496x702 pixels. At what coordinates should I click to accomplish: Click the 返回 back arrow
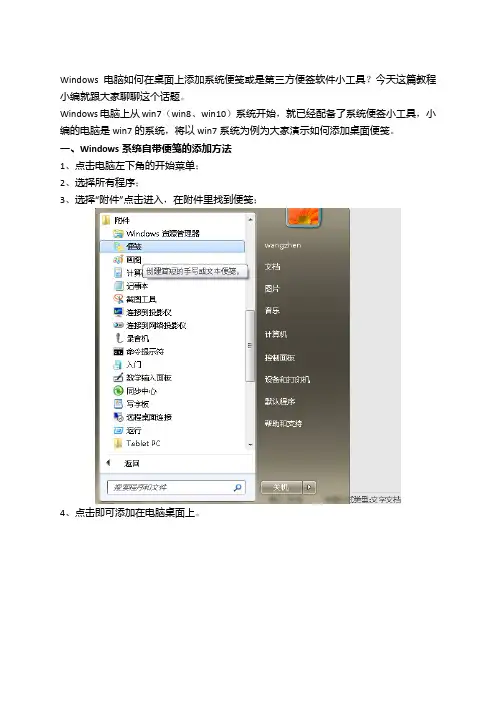click(x=108, y=463)
